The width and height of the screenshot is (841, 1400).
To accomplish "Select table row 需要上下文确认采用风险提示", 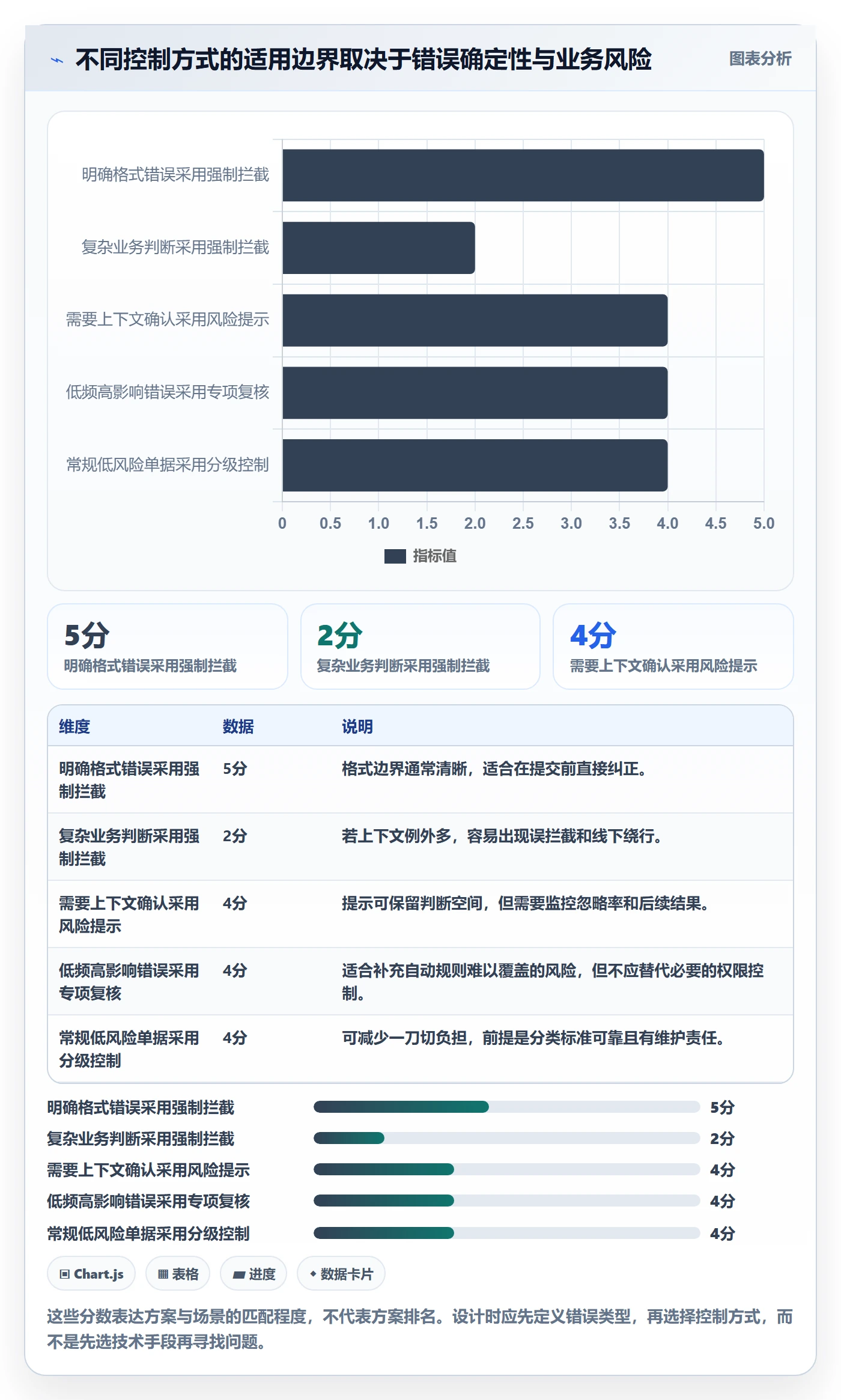I will click(421, 915).
